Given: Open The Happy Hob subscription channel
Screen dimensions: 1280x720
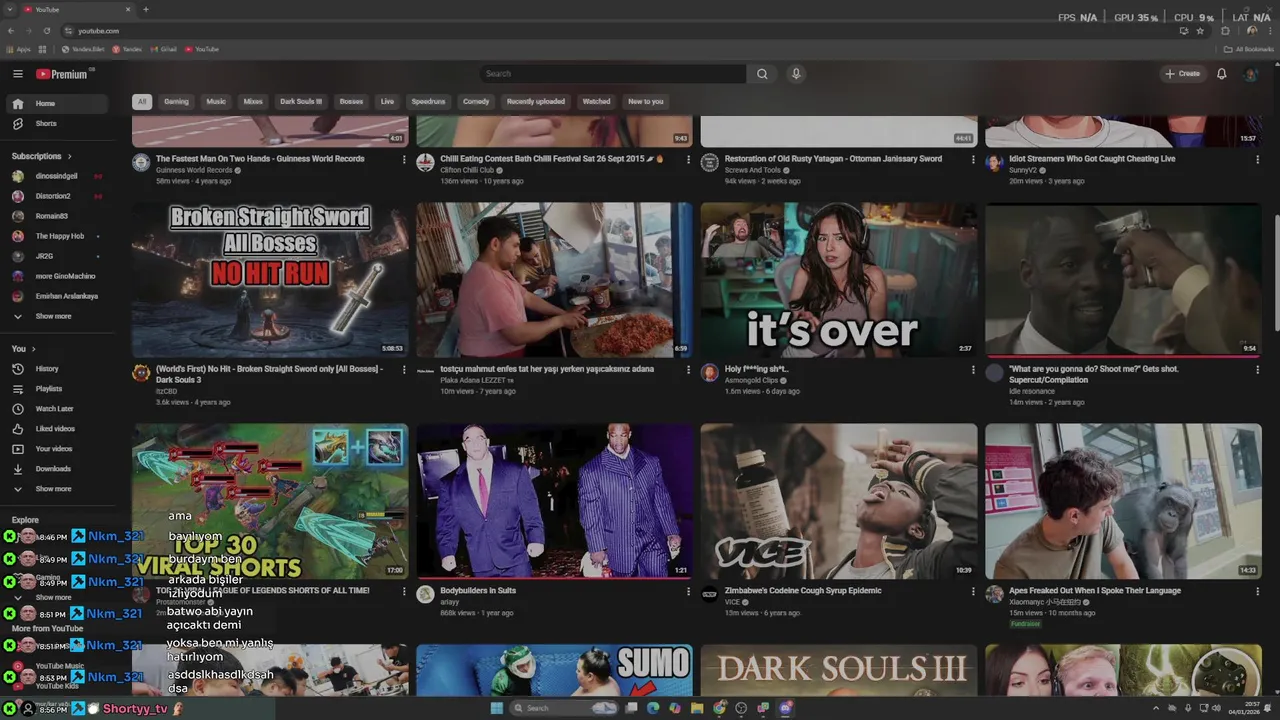Looking at the screenshot, I should pos(58,236).
